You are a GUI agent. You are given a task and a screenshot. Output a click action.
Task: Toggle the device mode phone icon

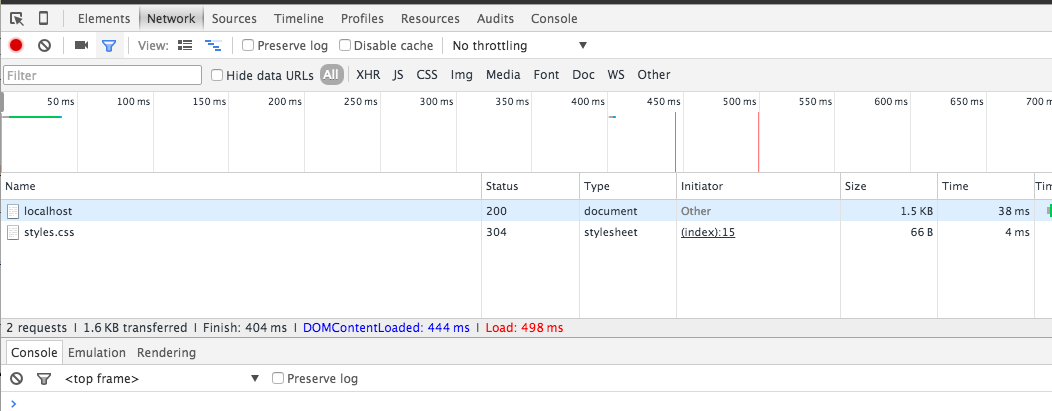click(x=44, y=18)
